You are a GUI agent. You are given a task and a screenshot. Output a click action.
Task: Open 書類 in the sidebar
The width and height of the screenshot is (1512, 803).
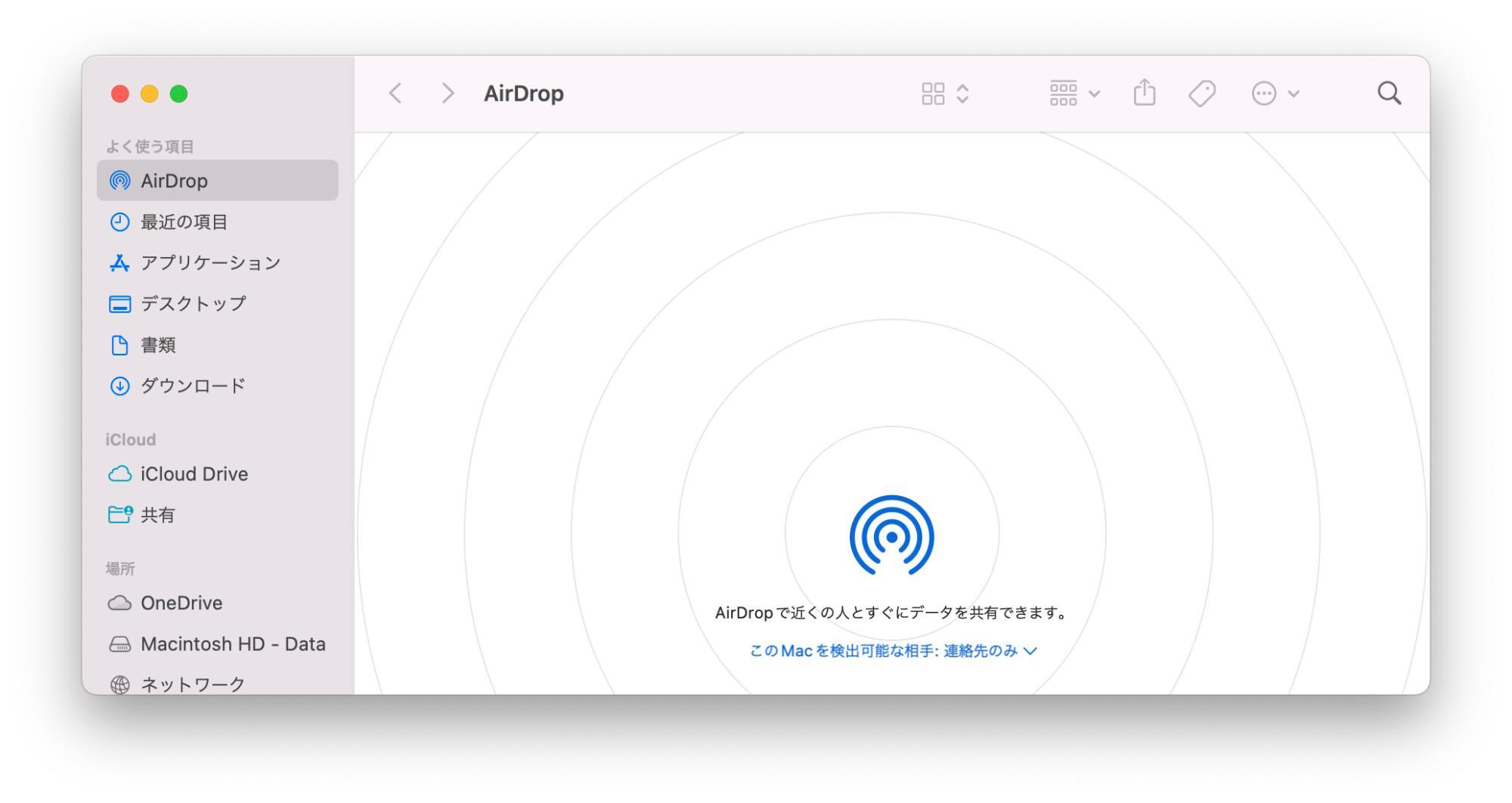click(159, 345)
